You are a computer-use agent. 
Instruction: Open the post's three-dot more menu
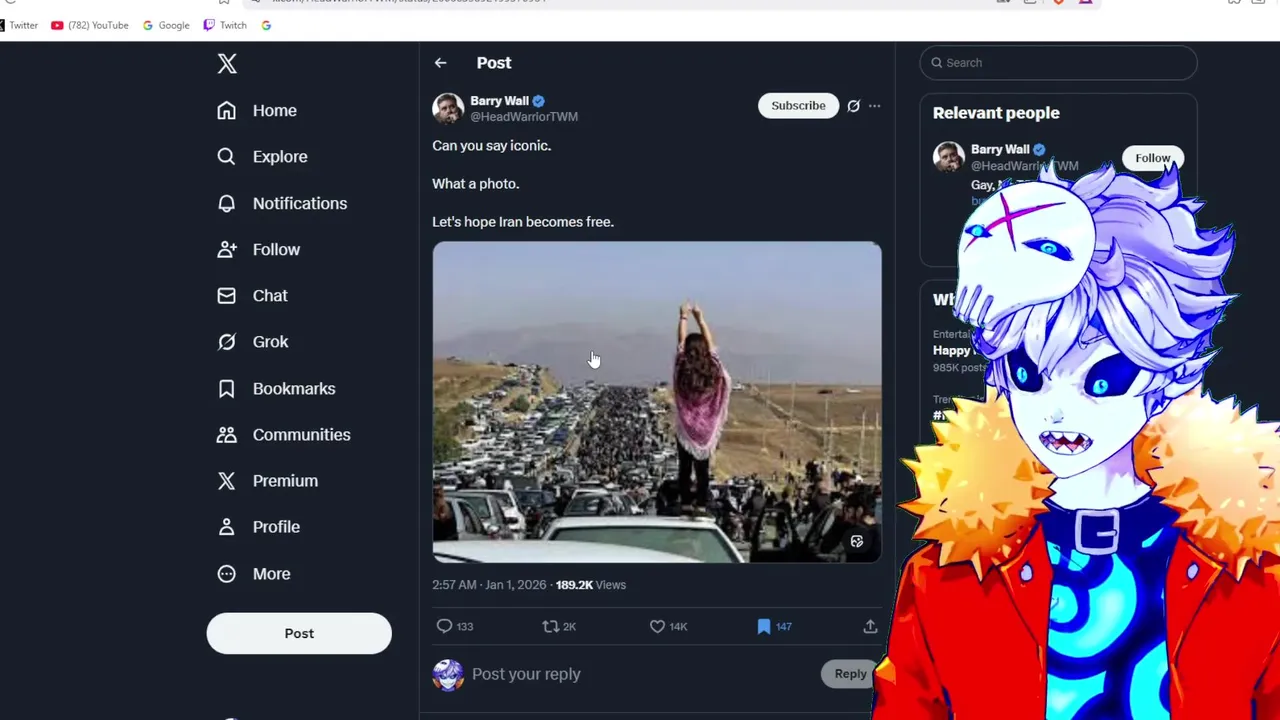874,106
